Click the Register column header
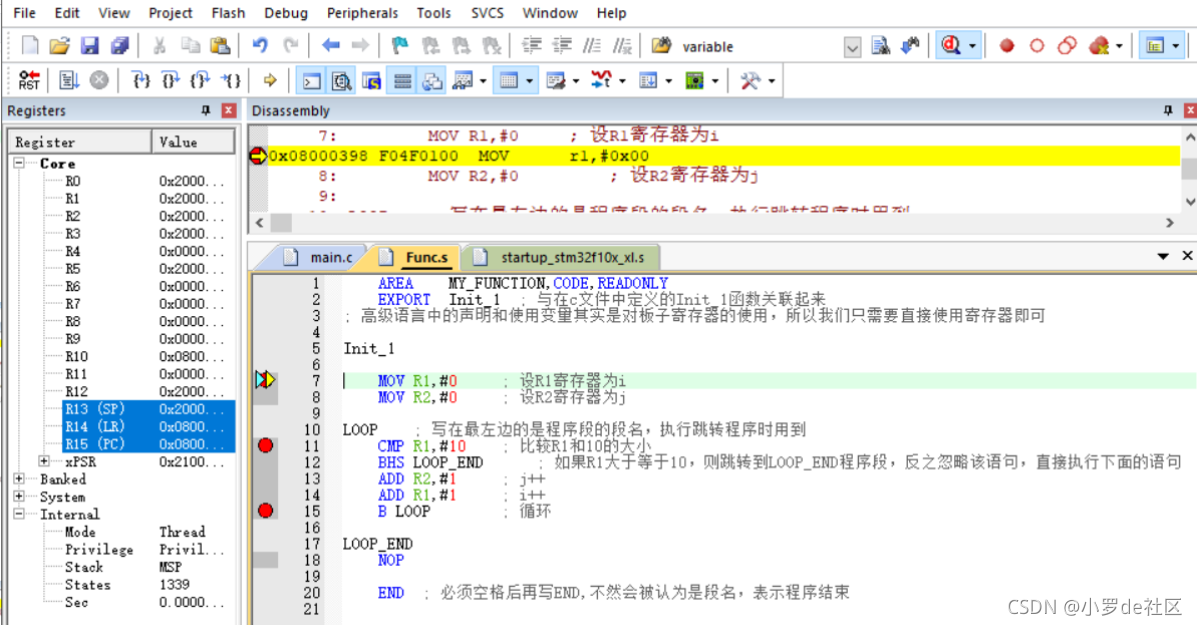Screen dimensions: 1197x625 tap(80, 142)
